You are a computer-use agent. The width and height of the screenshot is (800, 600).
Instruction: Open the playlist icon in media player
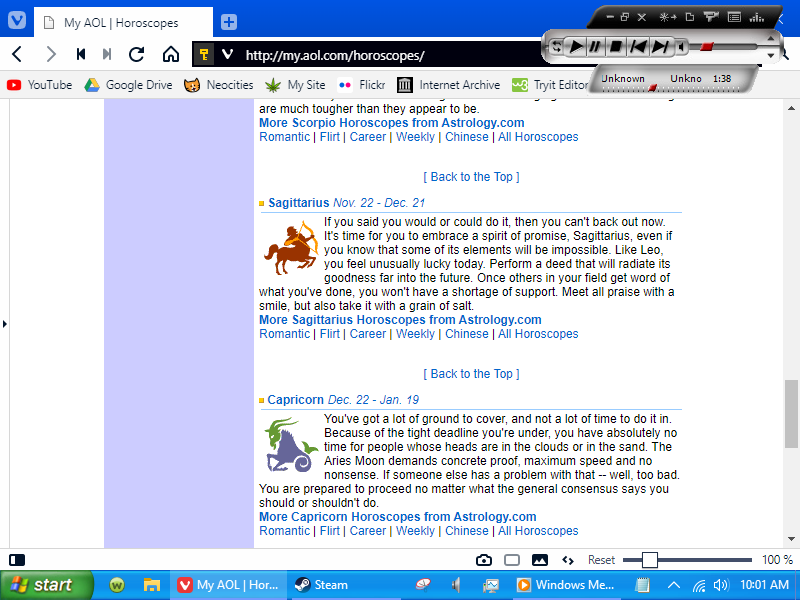point(734,17)
